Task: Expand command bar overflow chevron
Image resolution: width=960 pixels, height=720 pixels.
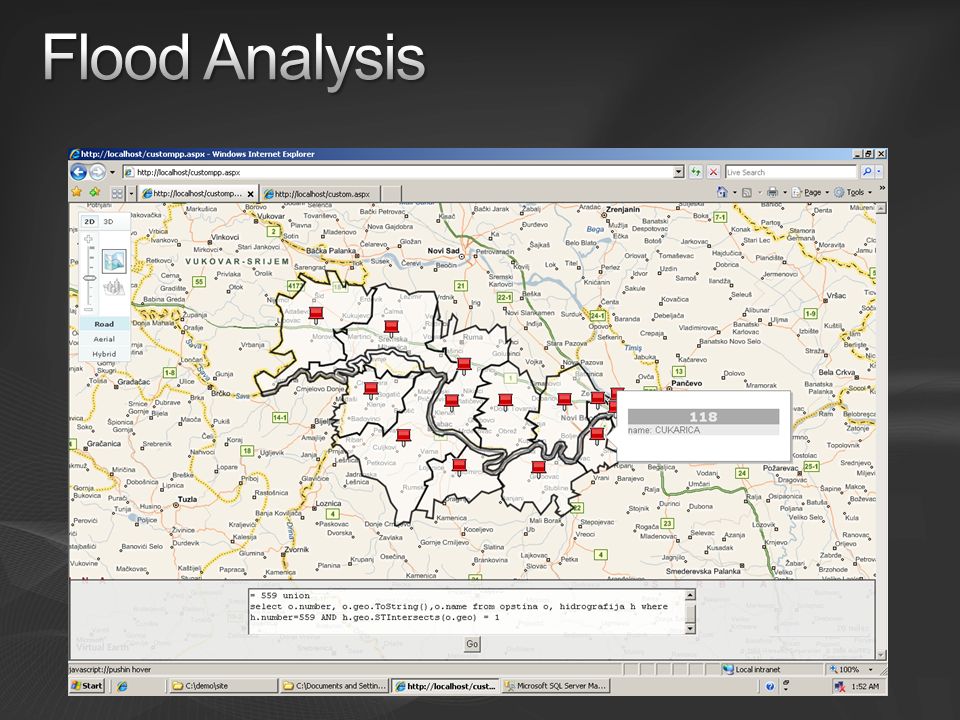Action: click(x=882, y=189)
